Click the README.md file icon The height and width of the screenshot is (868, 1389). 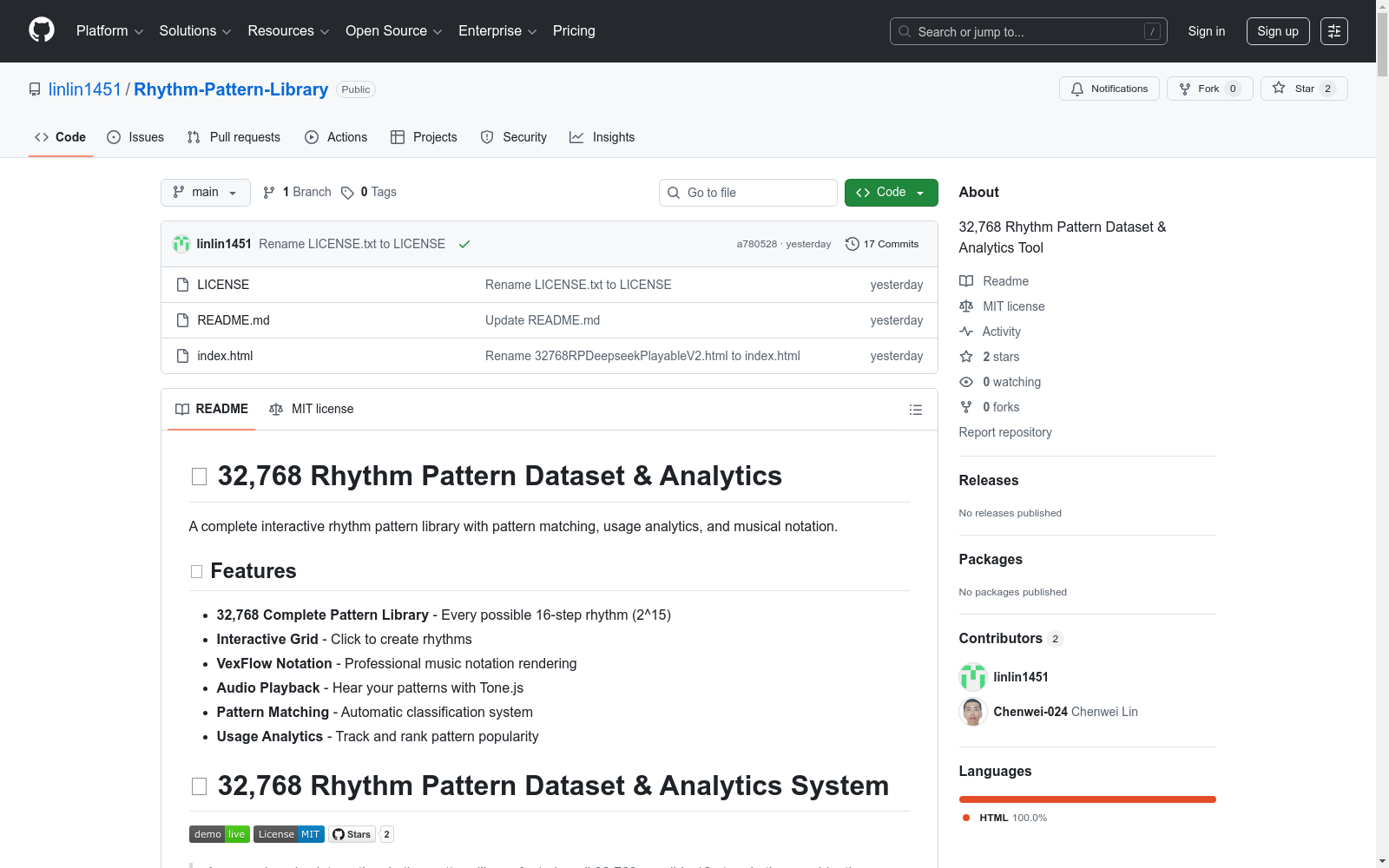[182, 320]
